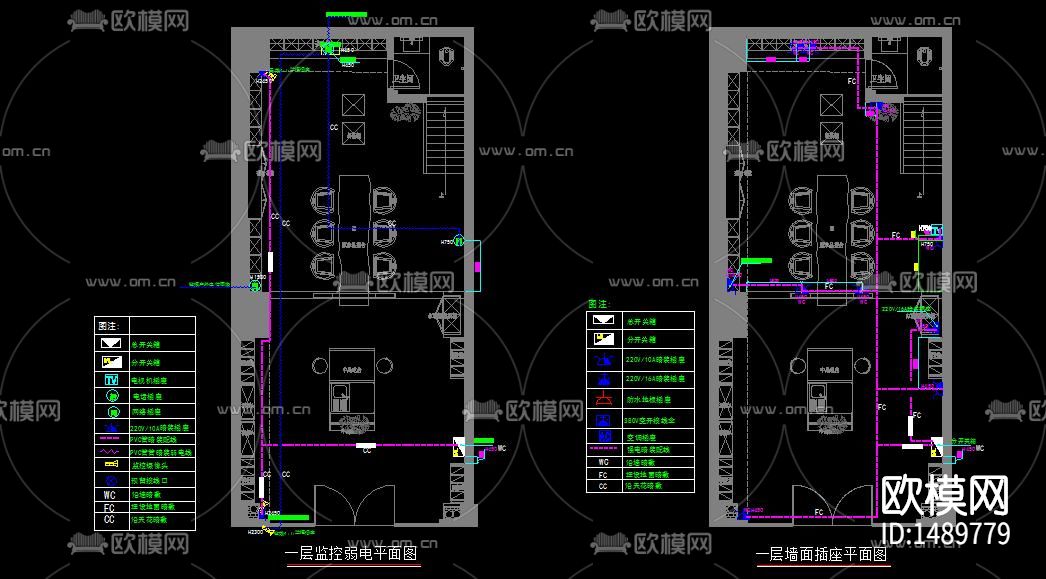Viewport: 1046px width, 579px height.
Task: Click the waterproof floor socket symbol in right legend
Action: (x=603, y=397)
